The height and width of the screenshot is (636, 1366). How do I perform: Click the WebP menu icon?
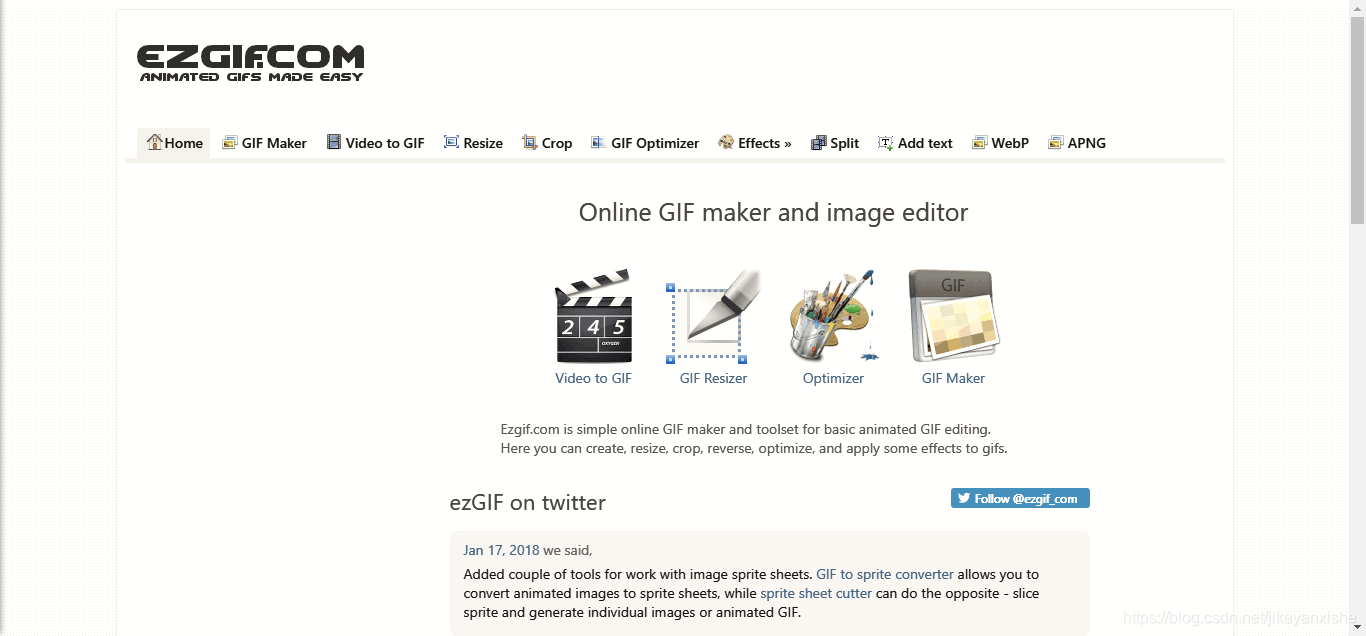[x=979, y=143]
